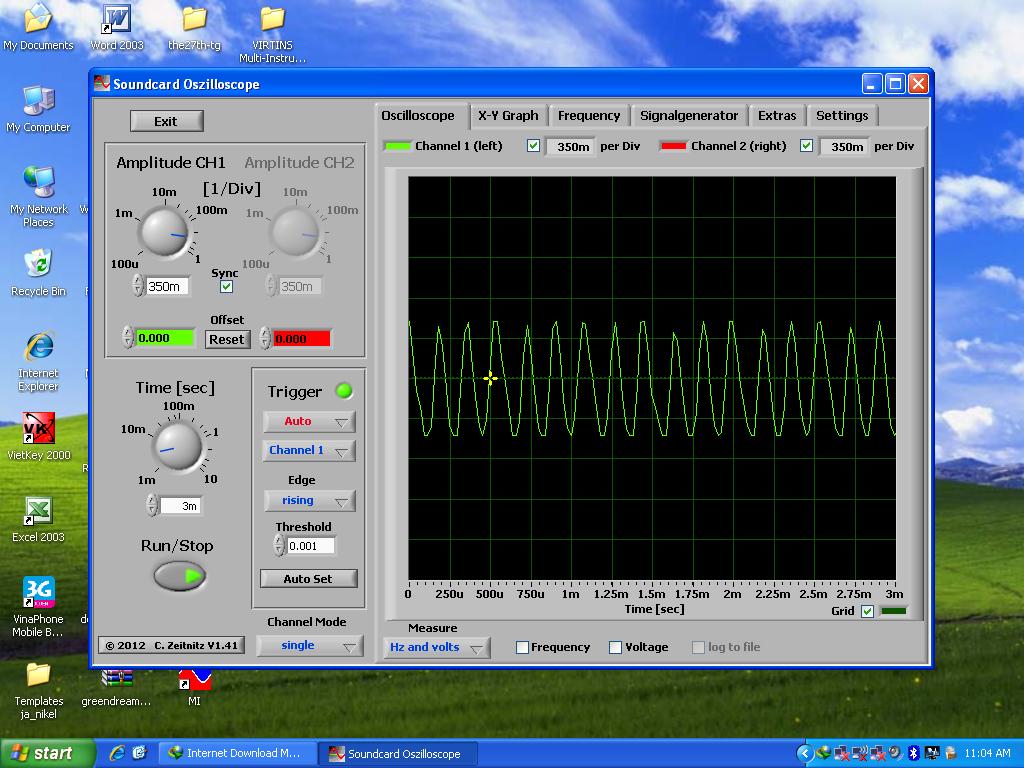
Task: Click the green Channel 1 color swatch
Action: point(398,146)
